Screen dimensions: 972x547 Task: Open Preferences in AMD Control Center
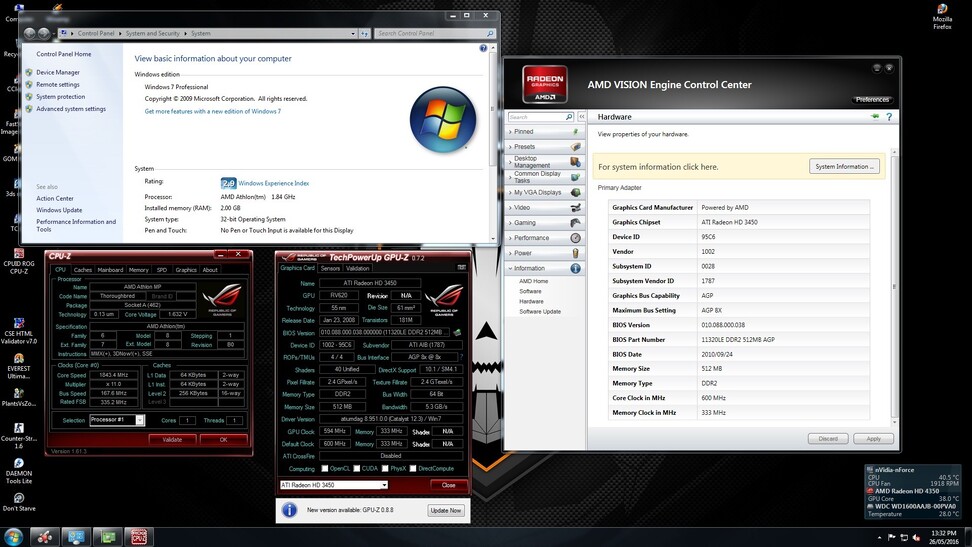click(x=872, y=100)
